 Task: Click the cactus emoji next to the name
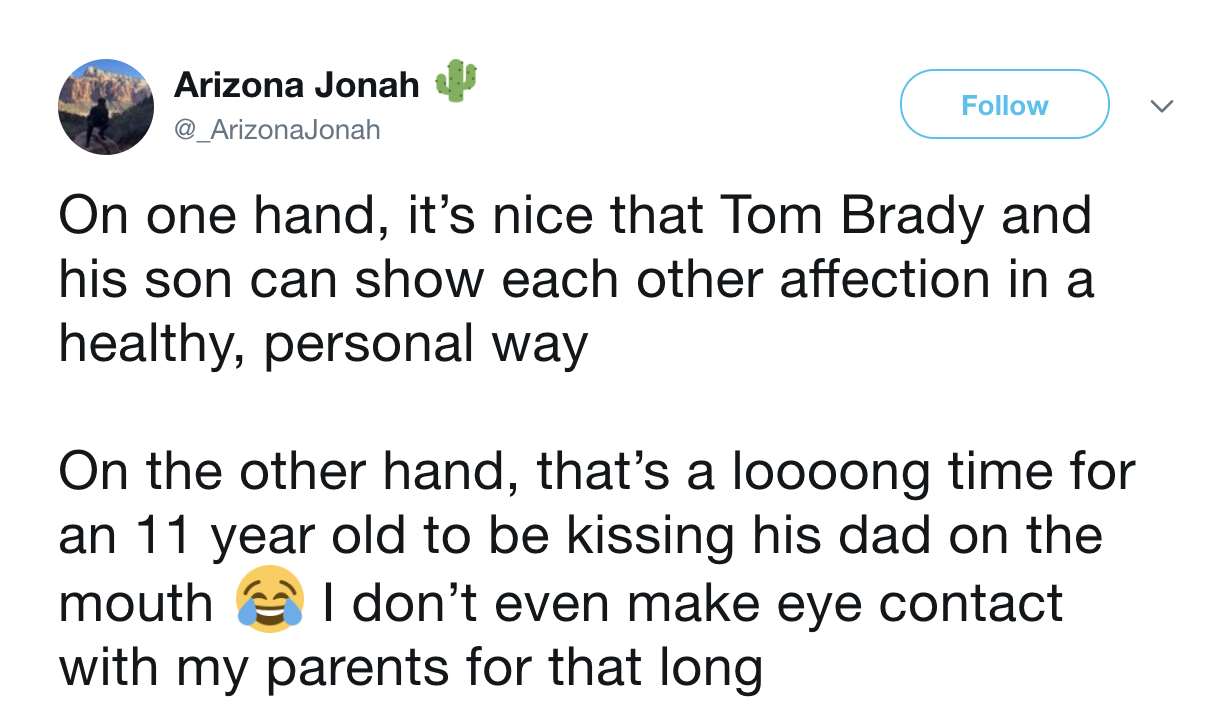click(x=456, y=80)
